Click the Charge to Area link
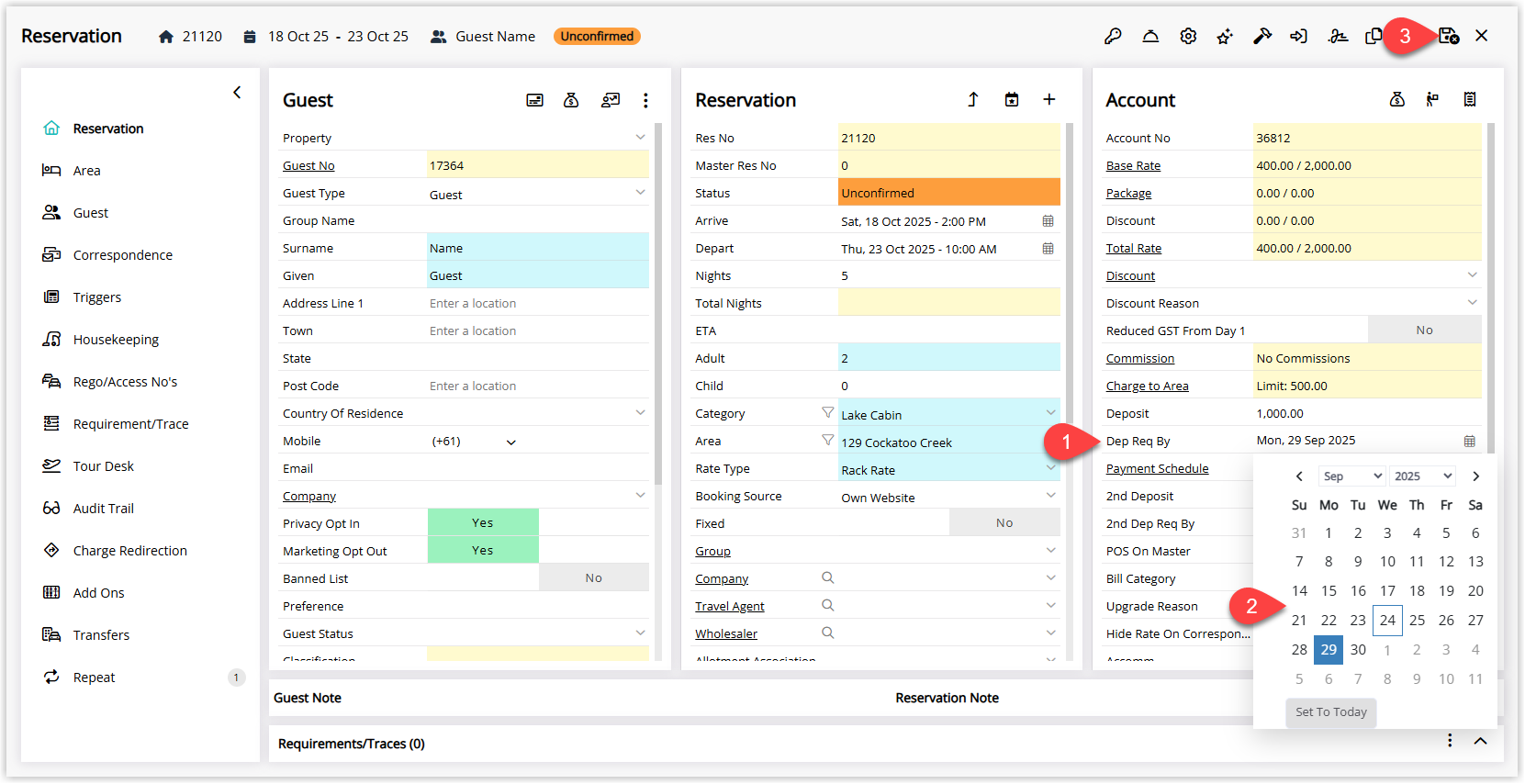This screenshot has width=1525, height=784. click(1147, 386)
